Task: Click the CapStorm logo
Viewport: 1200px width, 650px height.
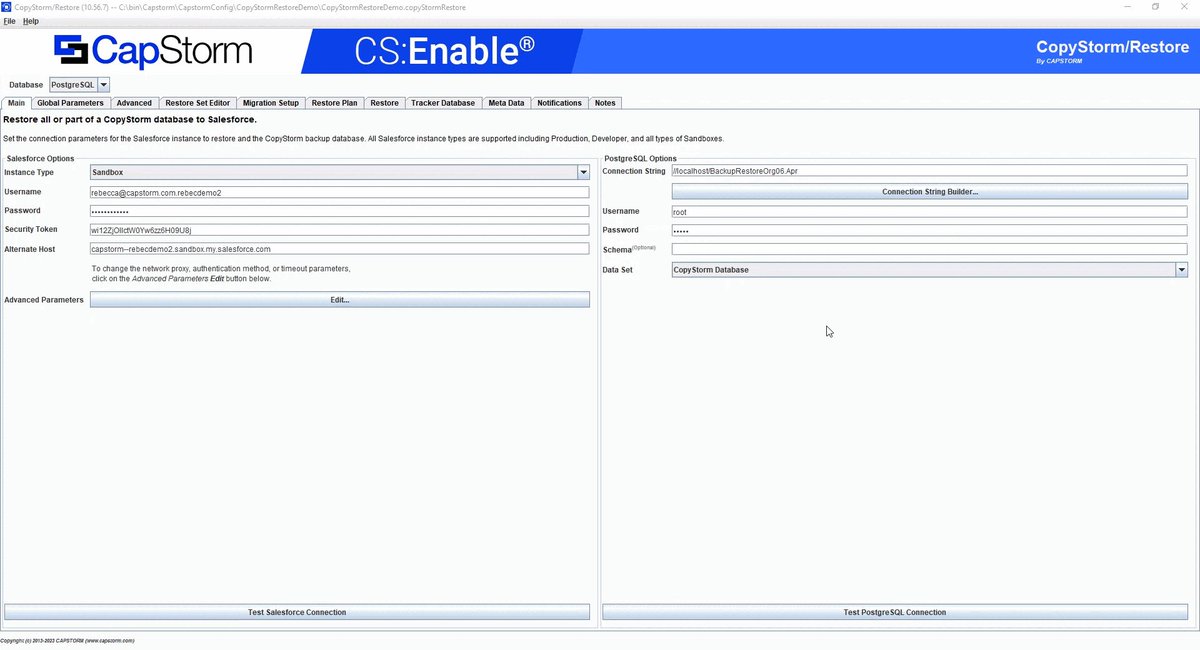Action: (153, 51)
